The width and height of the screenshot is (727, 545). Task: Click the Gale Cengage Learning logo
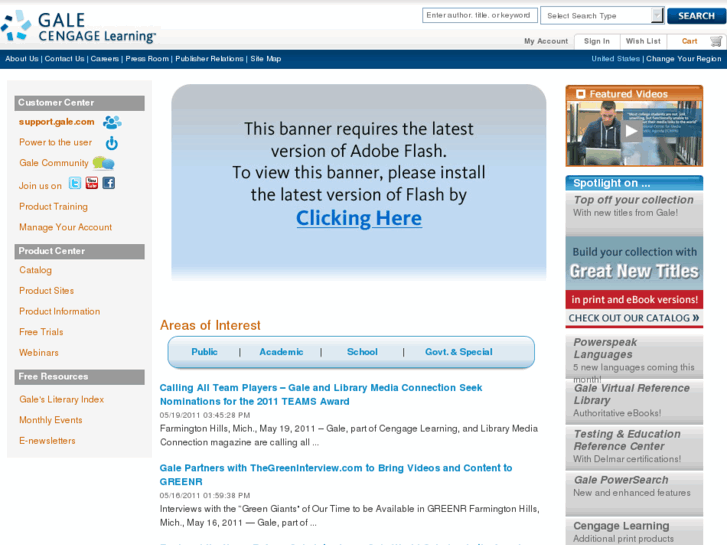click(78, 27)
